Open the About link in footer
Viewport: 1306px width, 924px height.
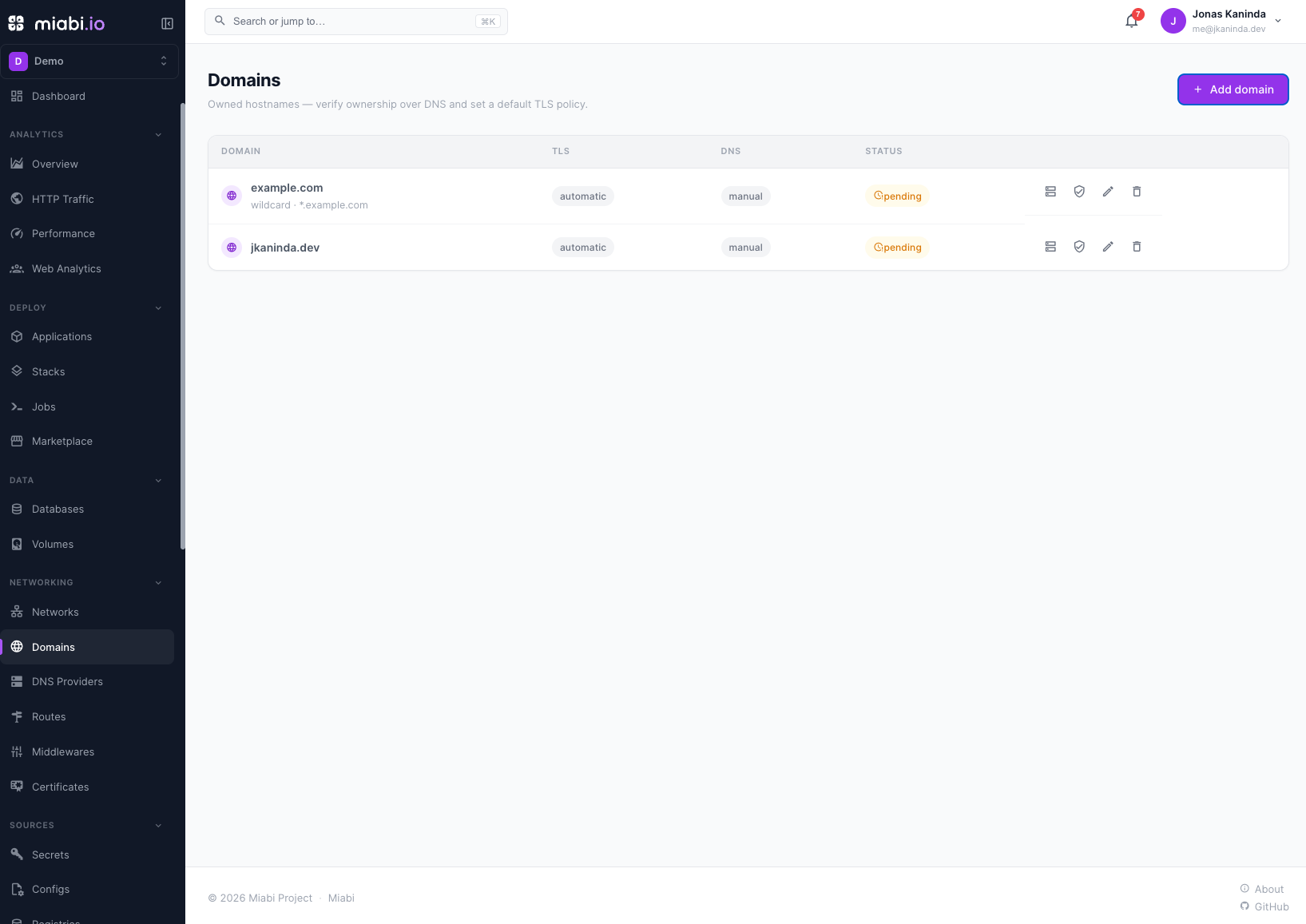[1262, 889]
